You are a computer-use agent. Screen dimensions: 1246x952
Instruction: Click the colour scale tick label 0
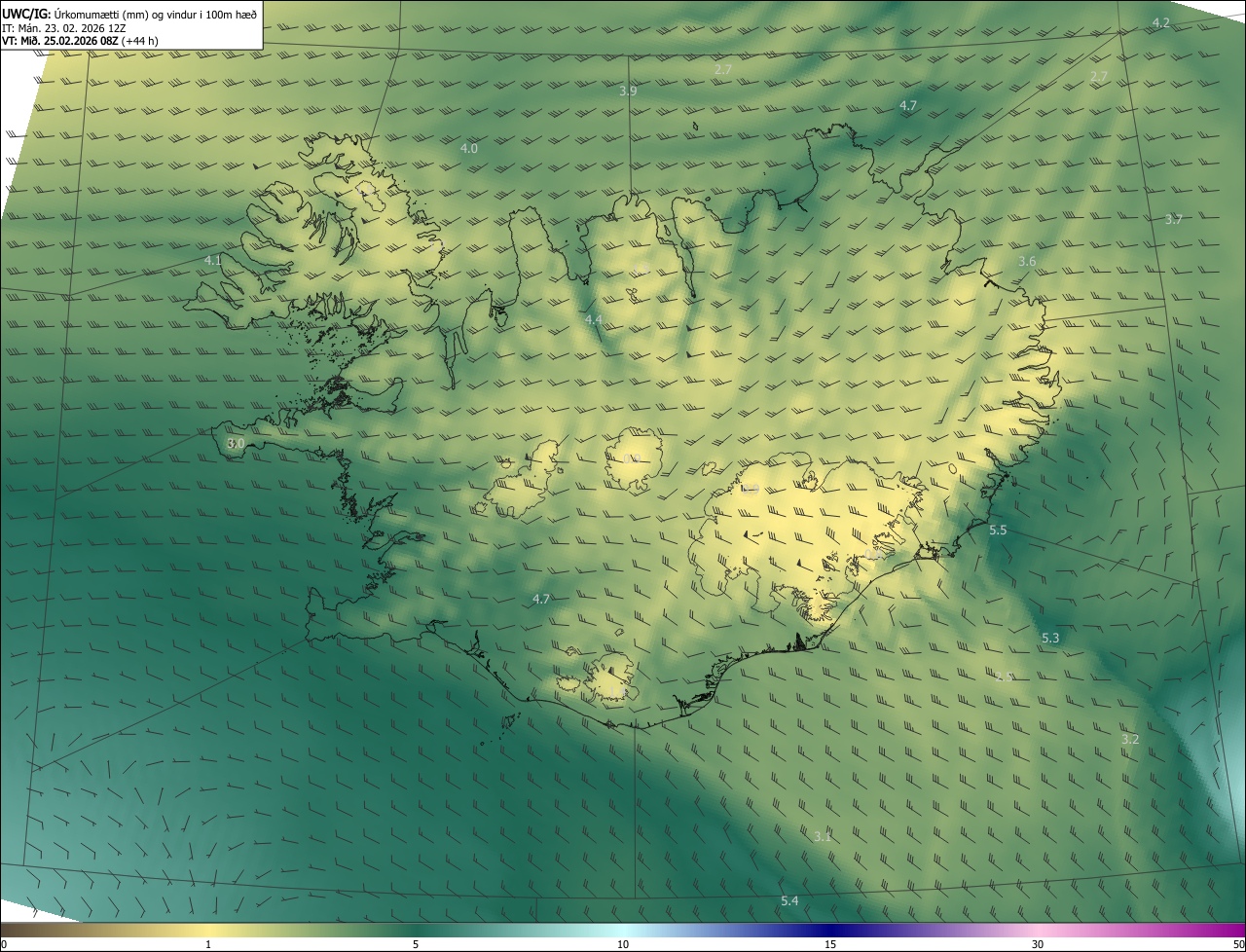pos(4,944)
